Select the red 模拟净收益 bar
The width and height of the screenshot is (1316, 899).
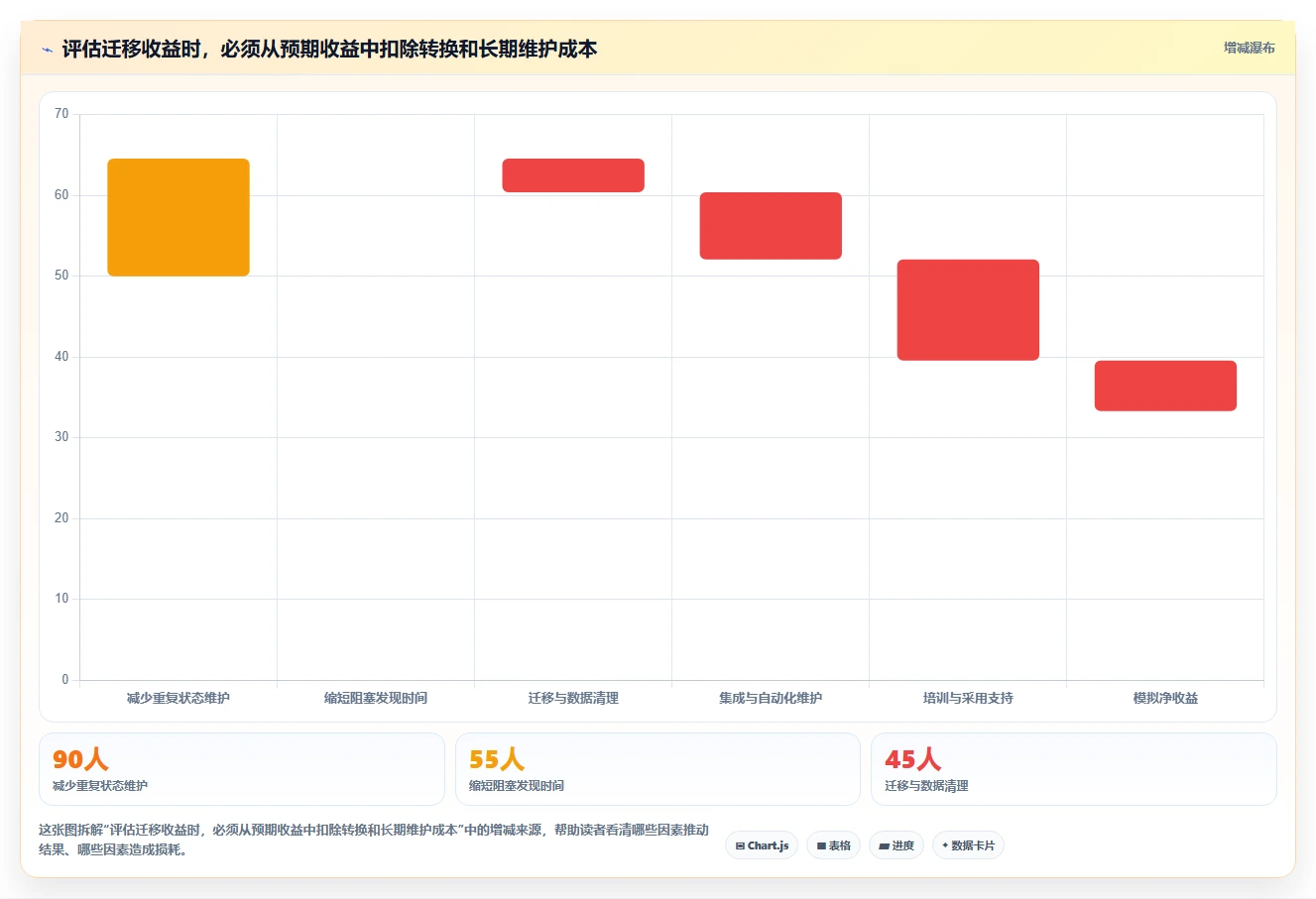(x=1165, y=386)
